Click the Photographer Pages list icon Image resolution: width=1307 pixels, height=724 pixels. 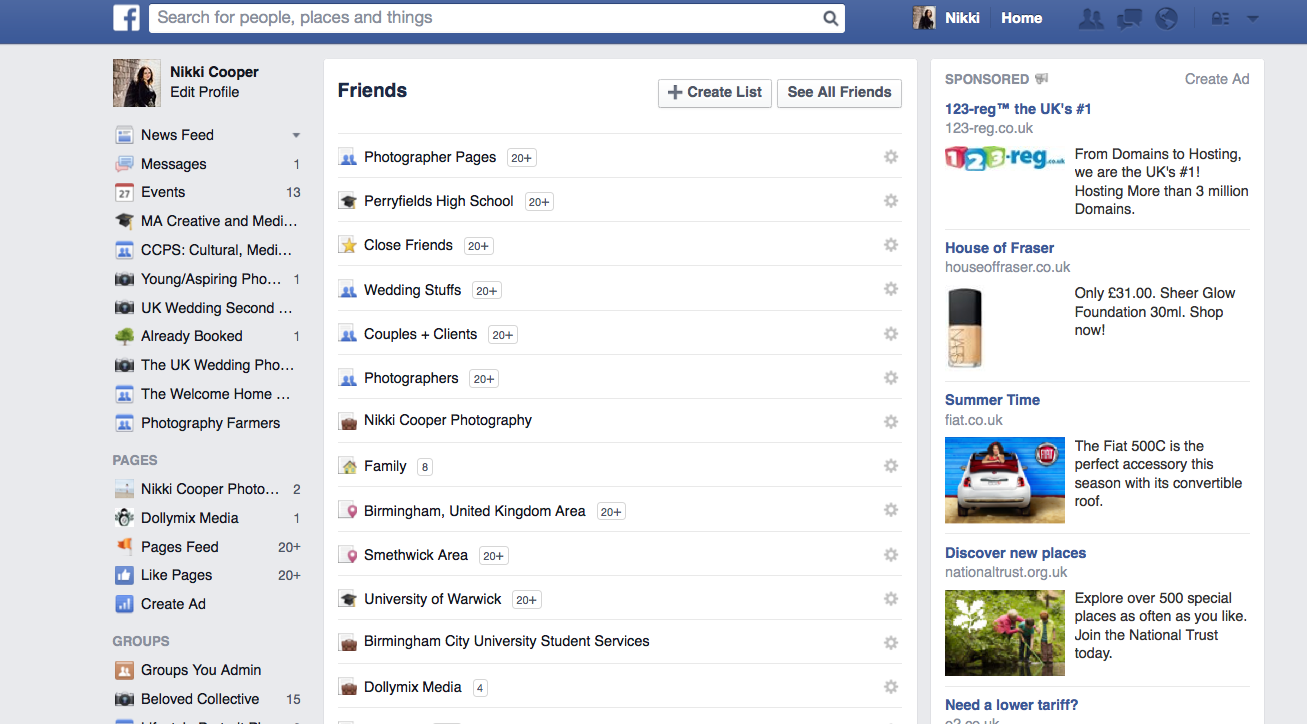[x=348, y=157]
